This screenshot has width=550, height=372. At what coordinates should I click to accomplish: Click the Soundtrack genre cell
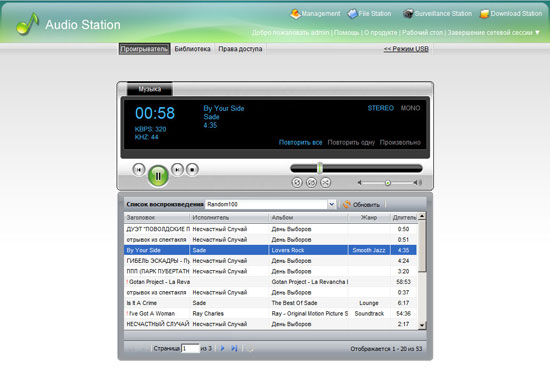point(369,313)
